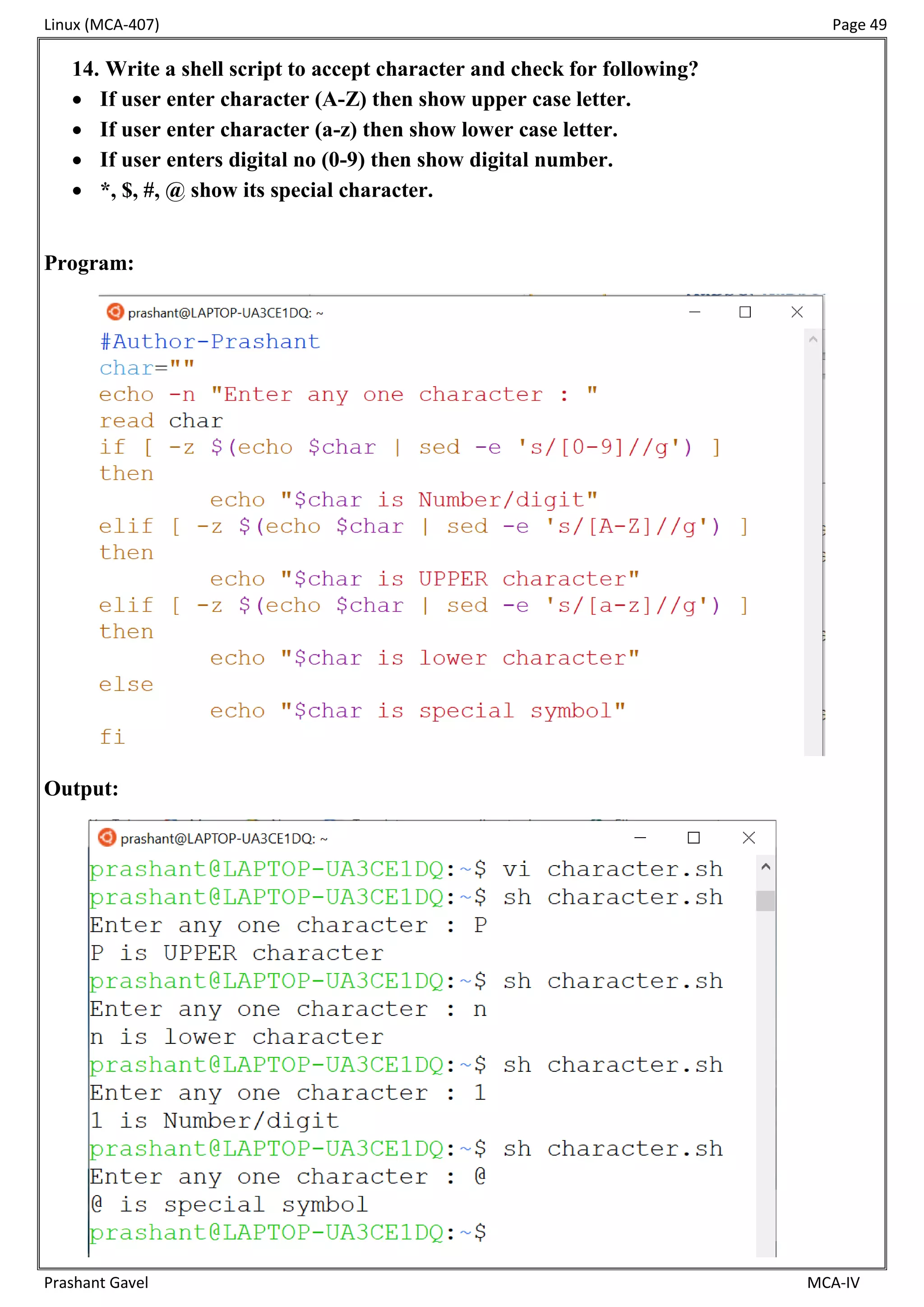The height and width of the screenshot is (1307, 924).
Task: Click the 'read char' line
Action: pyautogui.click(x=161, y=421)
